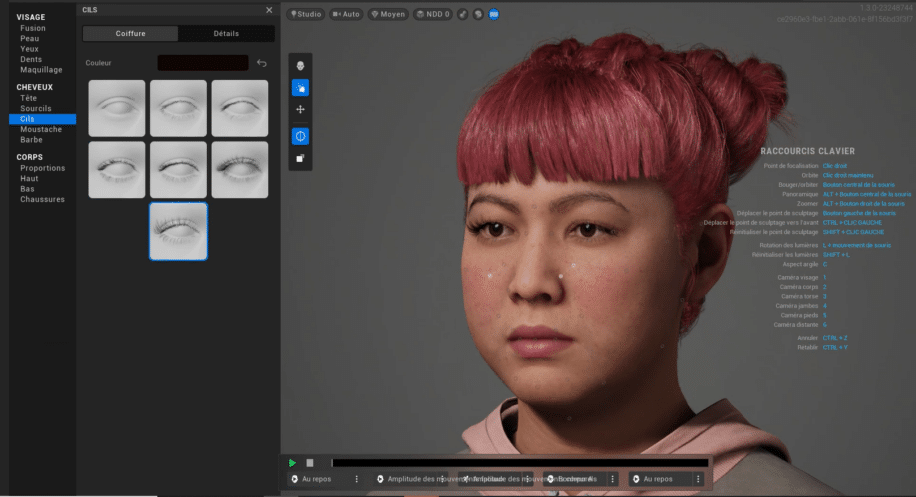Open the NDD 0 level-of-detail dropdown

click(433, 14)
